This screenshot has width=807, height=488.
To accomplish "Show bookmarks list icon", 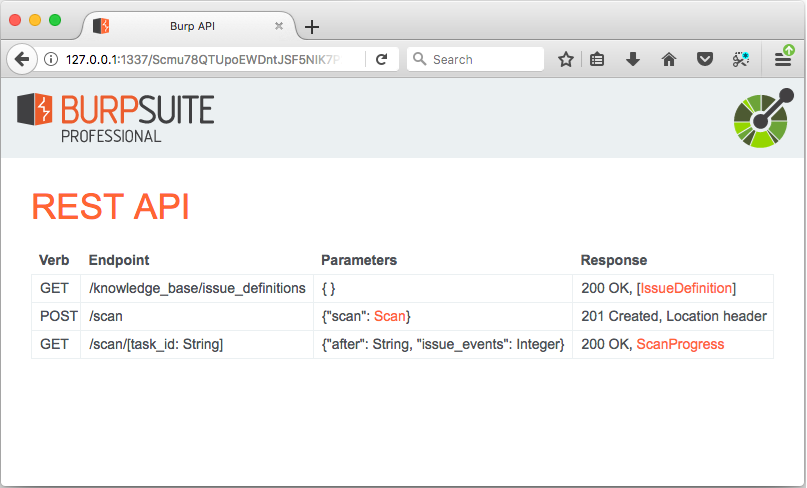I will tap(597, 60).
